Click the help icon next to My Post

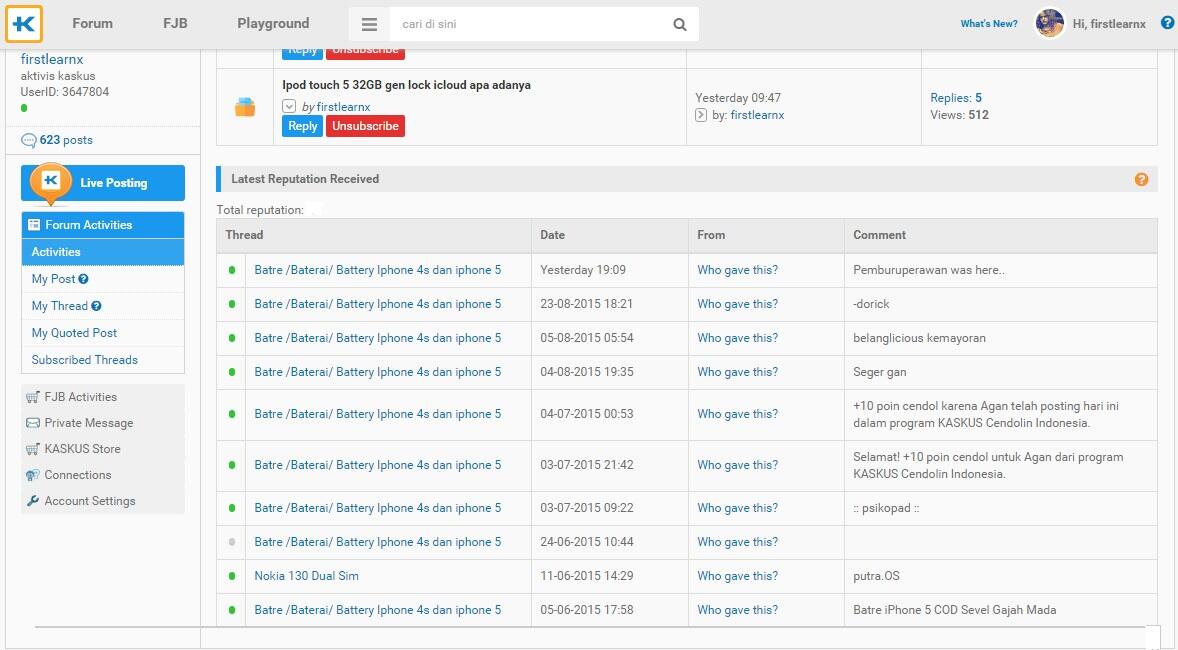click(83, 279)
